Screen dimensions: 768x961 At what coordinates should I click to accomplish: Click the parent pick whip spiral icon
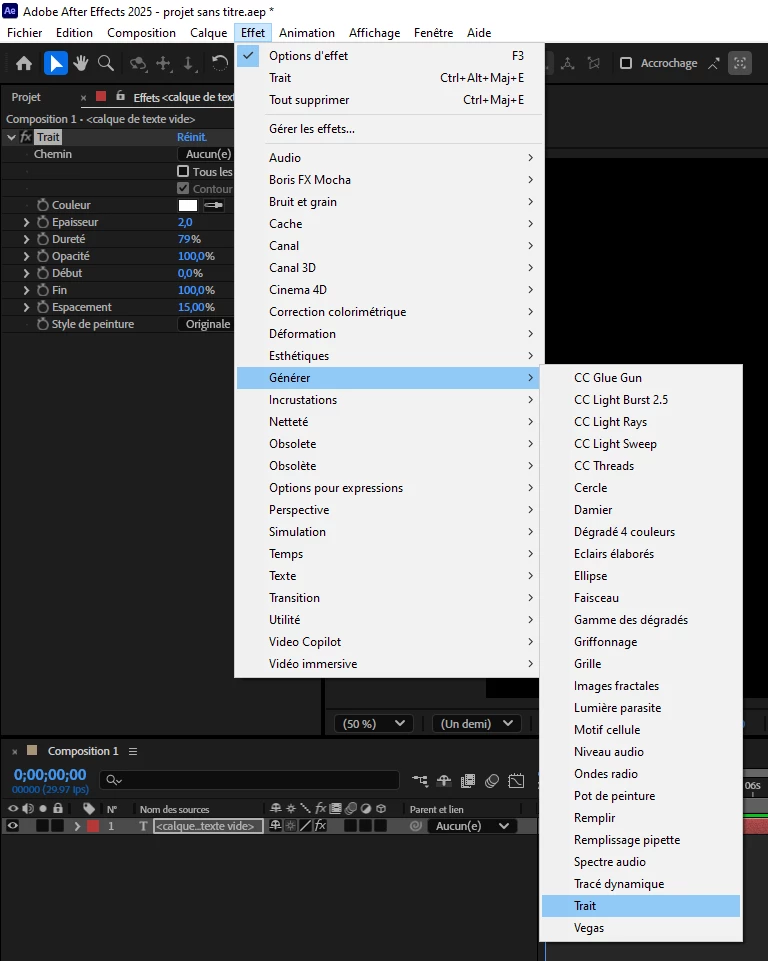(x=416, y=826)
